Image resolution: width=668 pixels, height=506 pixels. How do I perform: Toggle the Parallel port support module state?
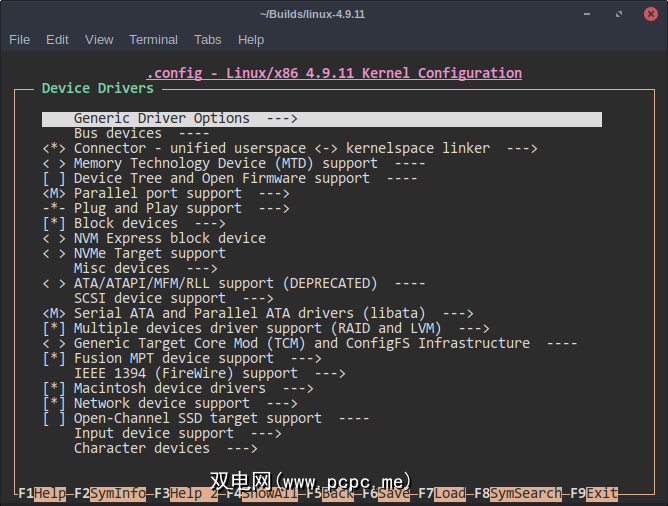pyautogui.click(x=54, y=193)
